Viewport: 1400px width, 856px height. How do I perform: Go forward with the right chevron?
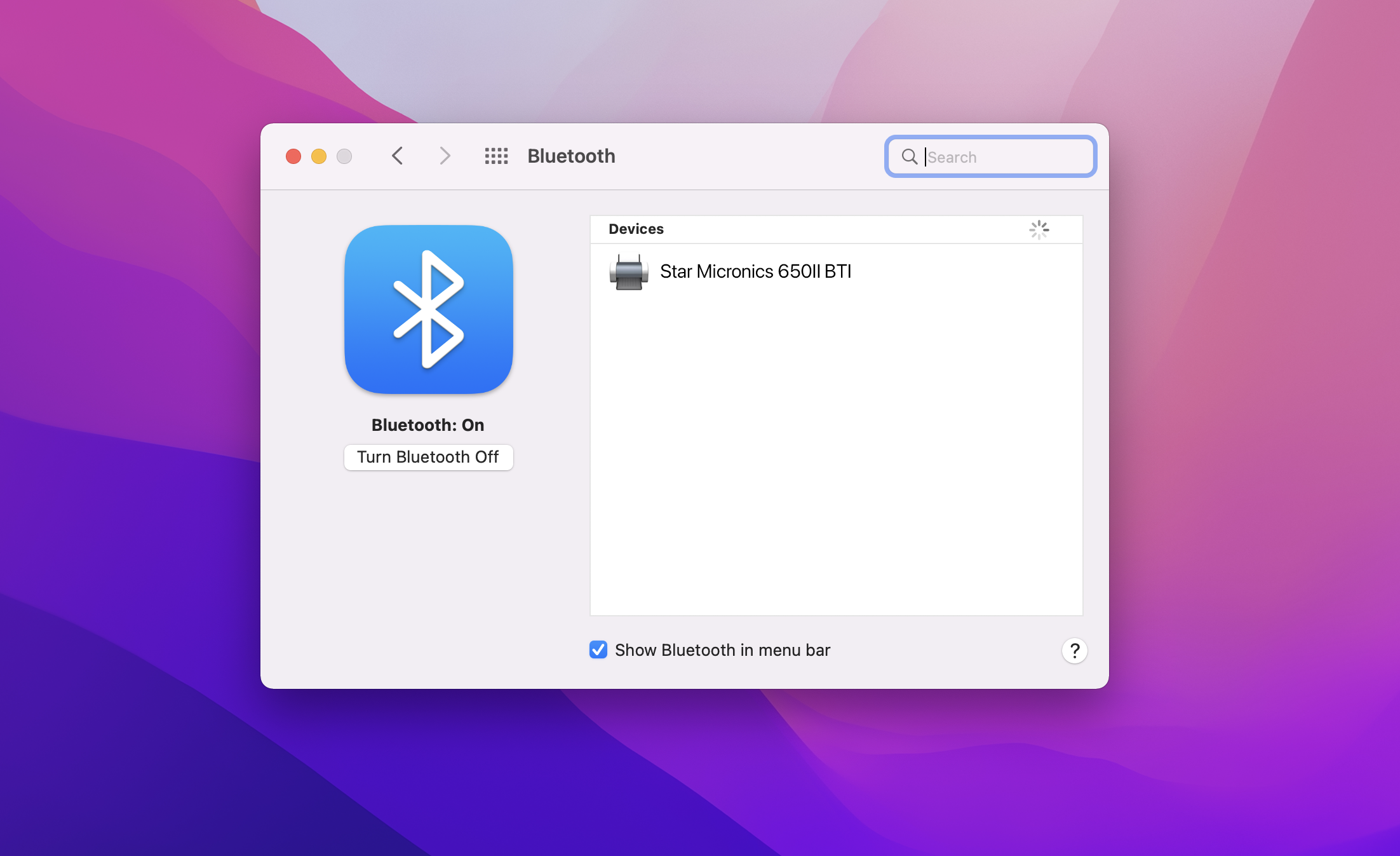tap(445, 156)
